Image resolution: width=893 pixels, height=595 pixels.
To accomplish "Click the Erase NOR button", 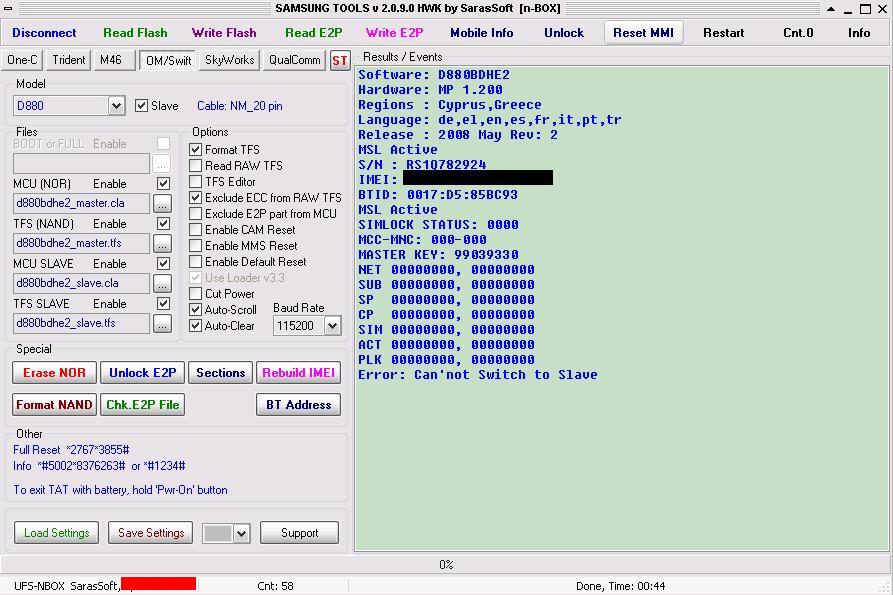I will (54, 372).
